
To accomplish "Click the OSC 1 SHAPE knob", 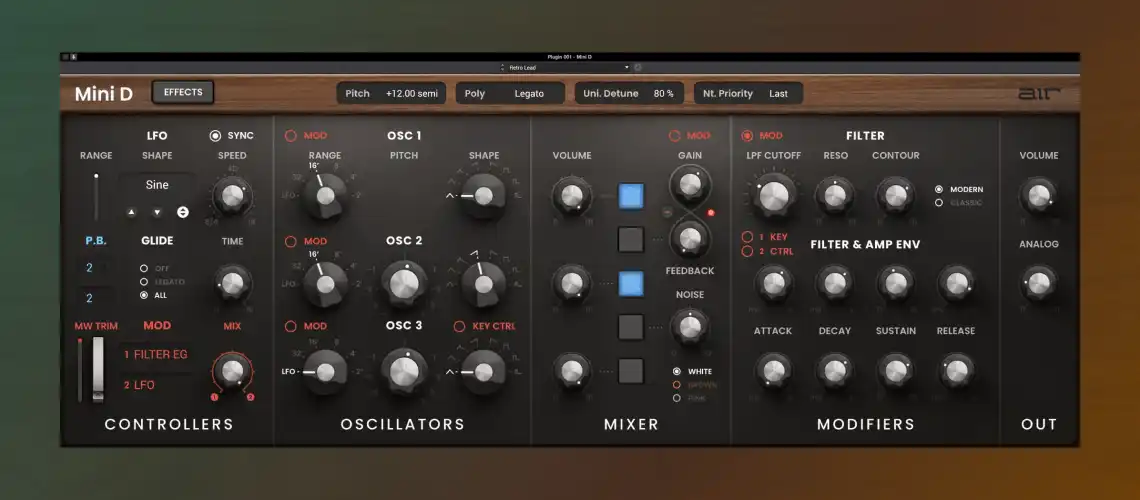I will point(483,195).
